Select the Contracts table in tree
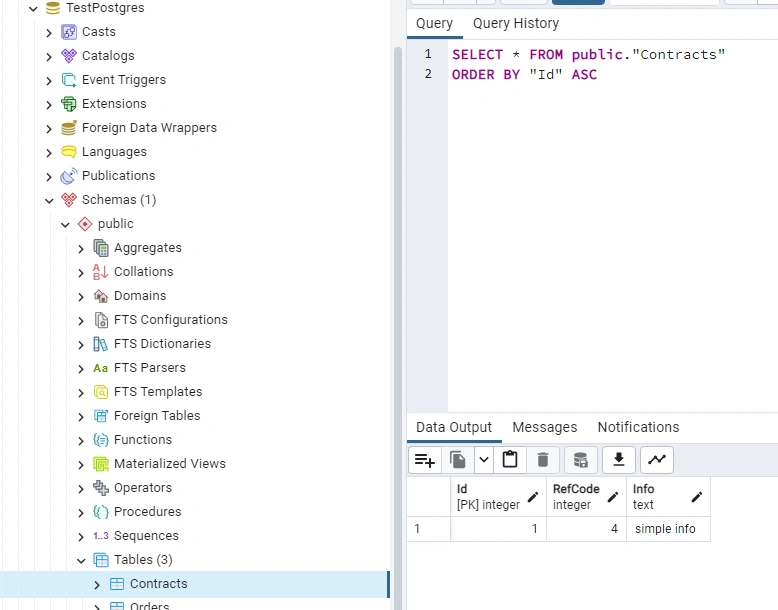Screen dimensions: 778x610 coord(158,584)
